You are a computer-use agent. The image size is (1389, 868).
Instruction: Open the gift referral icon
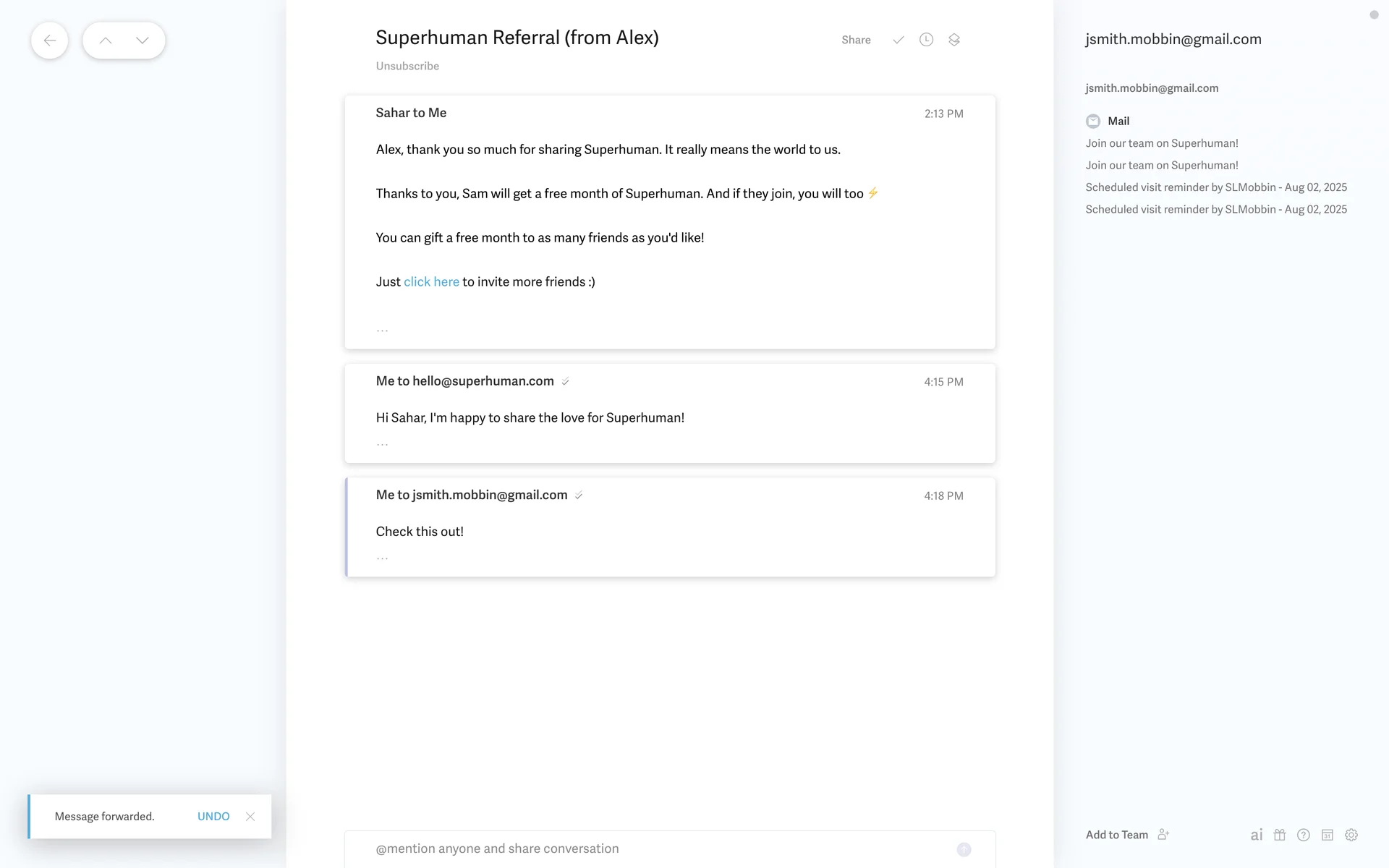(x=1280, y=835)
